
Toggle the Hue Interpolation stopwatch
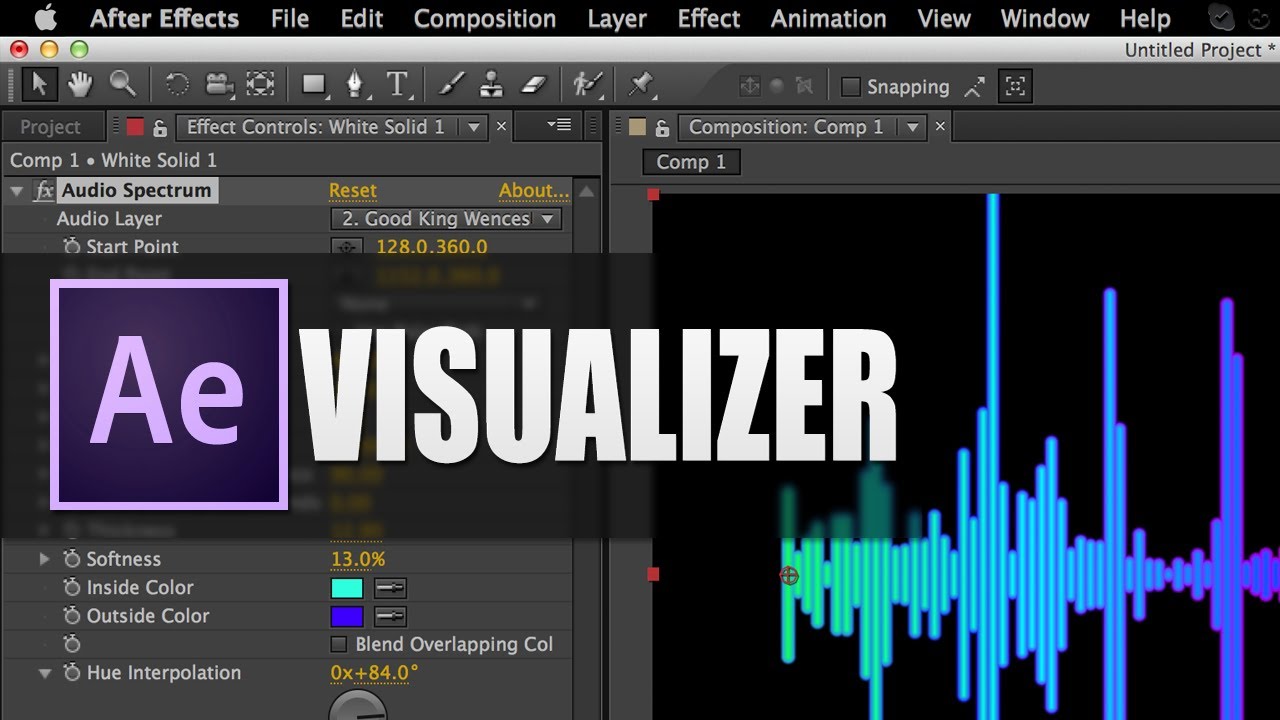71,673
